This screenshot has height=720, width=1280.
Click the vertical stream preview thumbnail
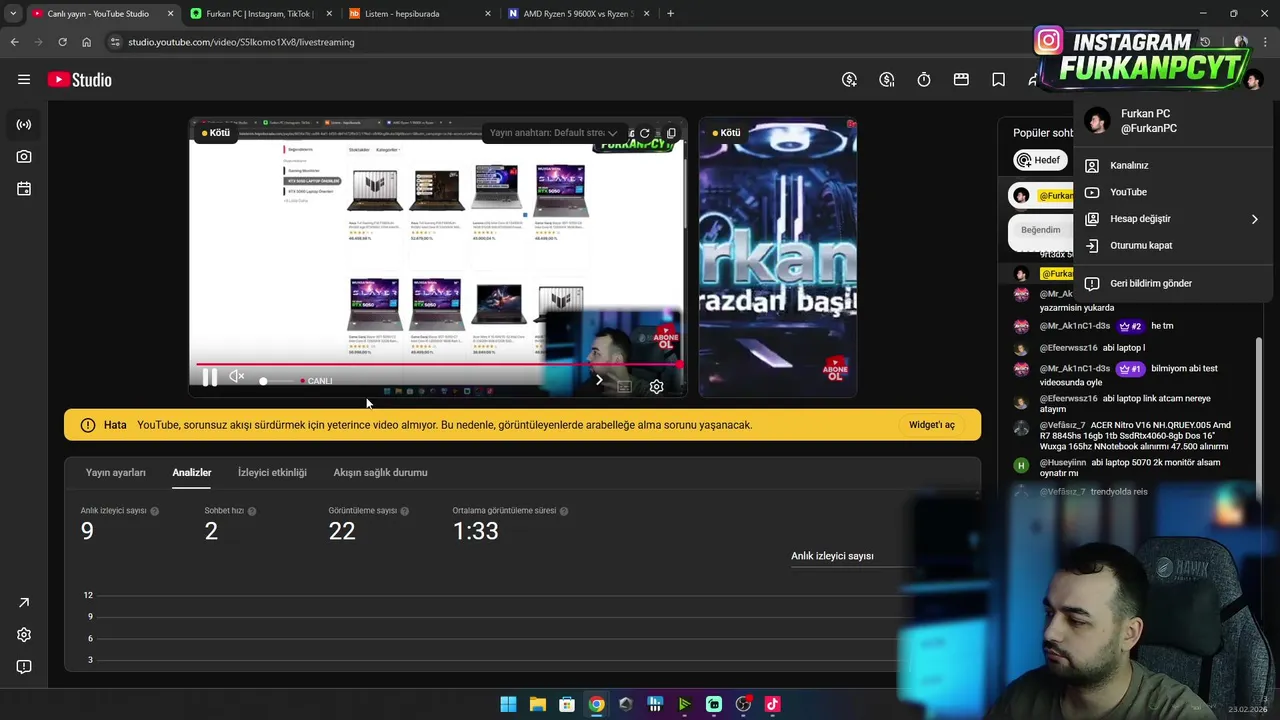[x=778, y=258]
